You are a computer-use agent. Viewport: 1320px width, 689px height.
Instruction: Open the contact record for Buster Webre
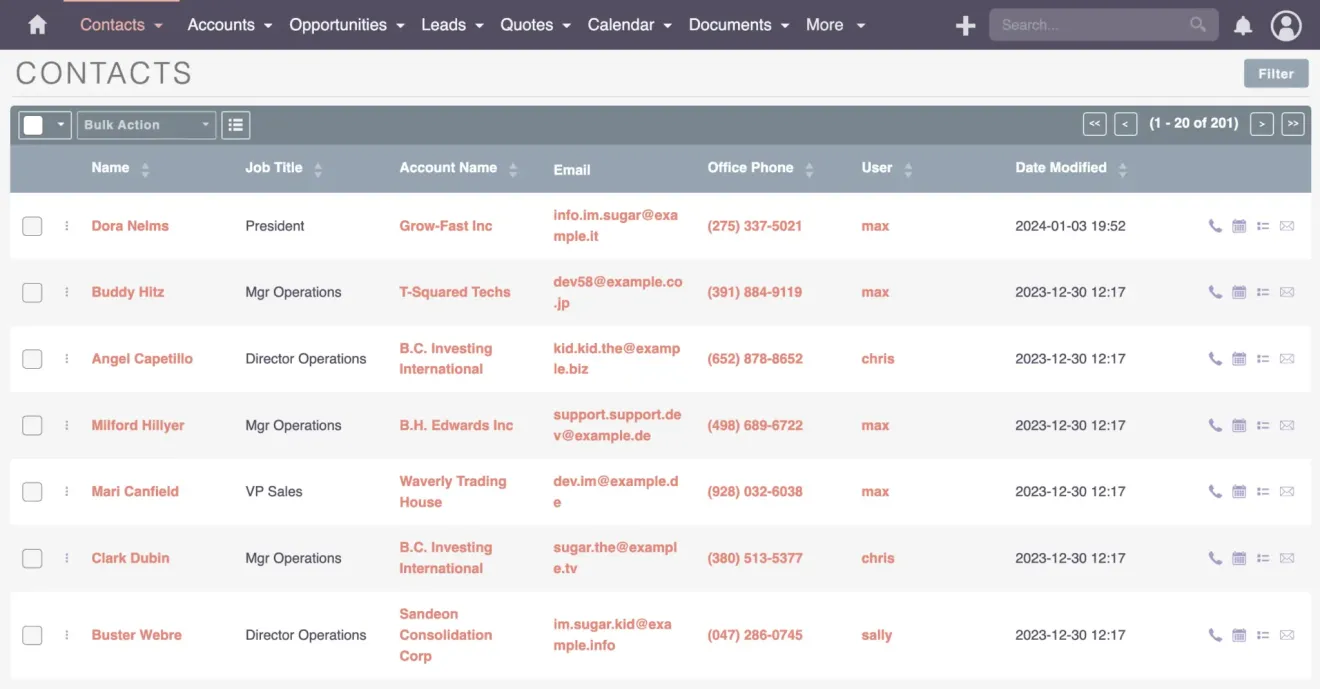coord(136,635)
